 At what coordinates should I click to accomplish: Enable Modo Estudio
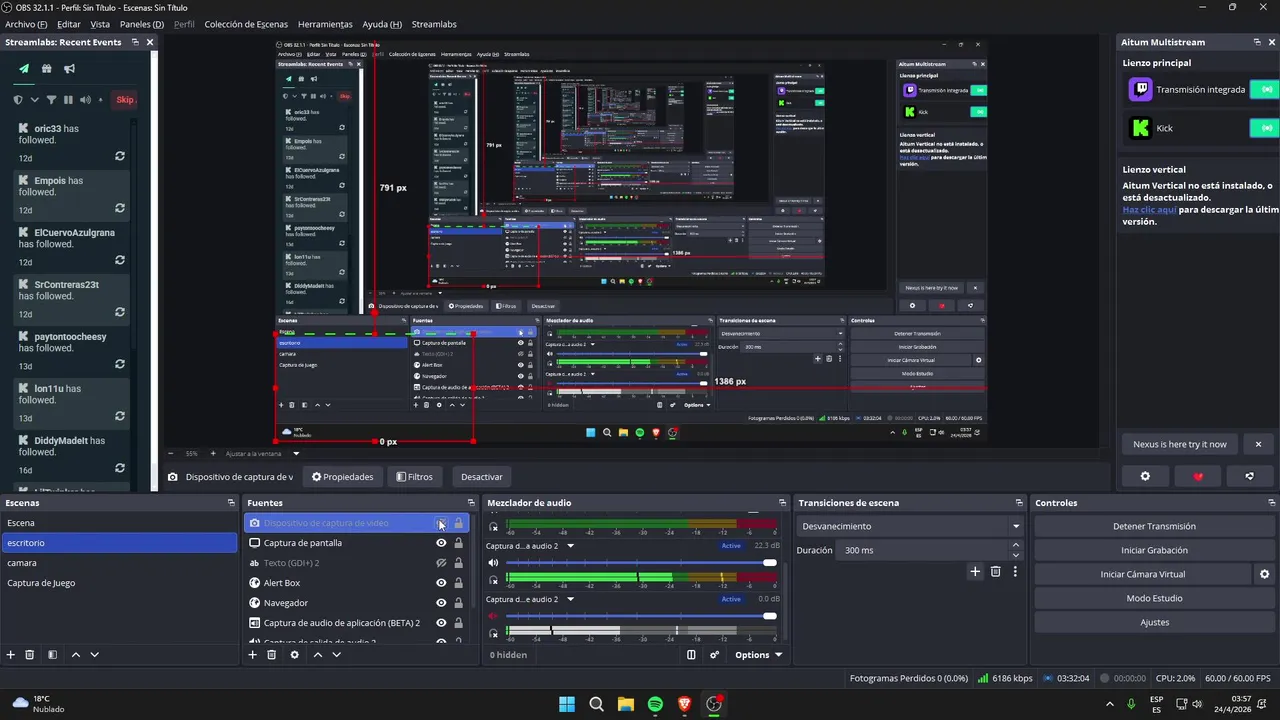pyautogui.click(x=1154, y=598)
